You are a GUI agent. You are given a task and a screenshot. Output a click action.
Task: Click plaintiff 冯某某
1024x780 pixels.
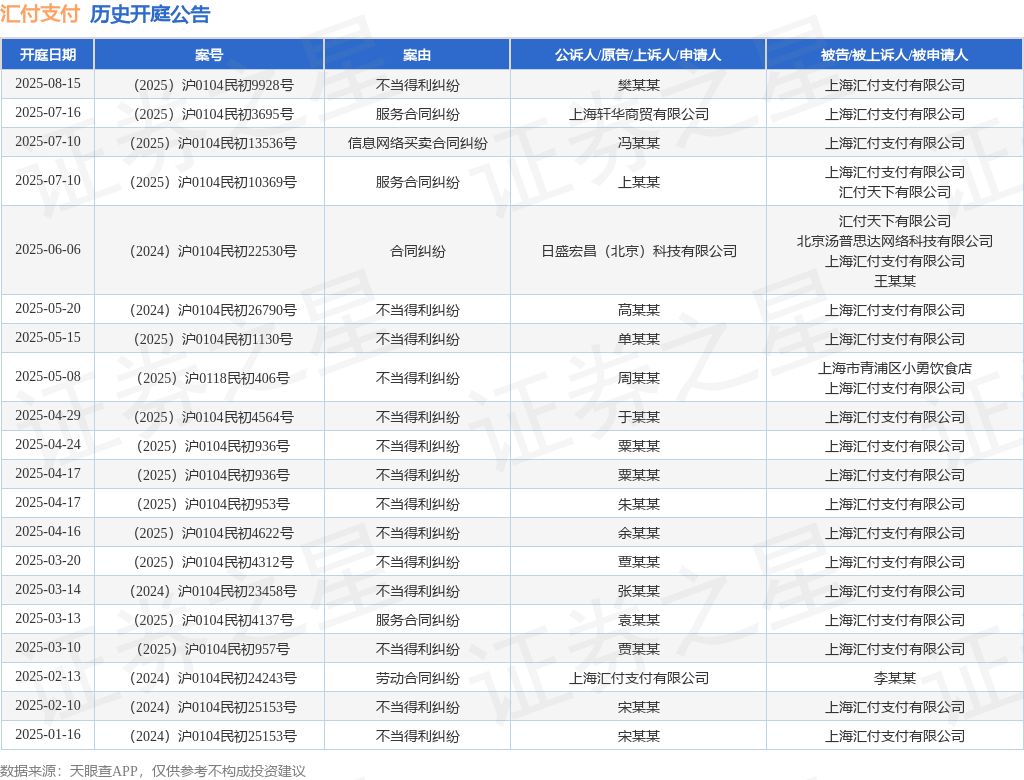tap(639, 143)
